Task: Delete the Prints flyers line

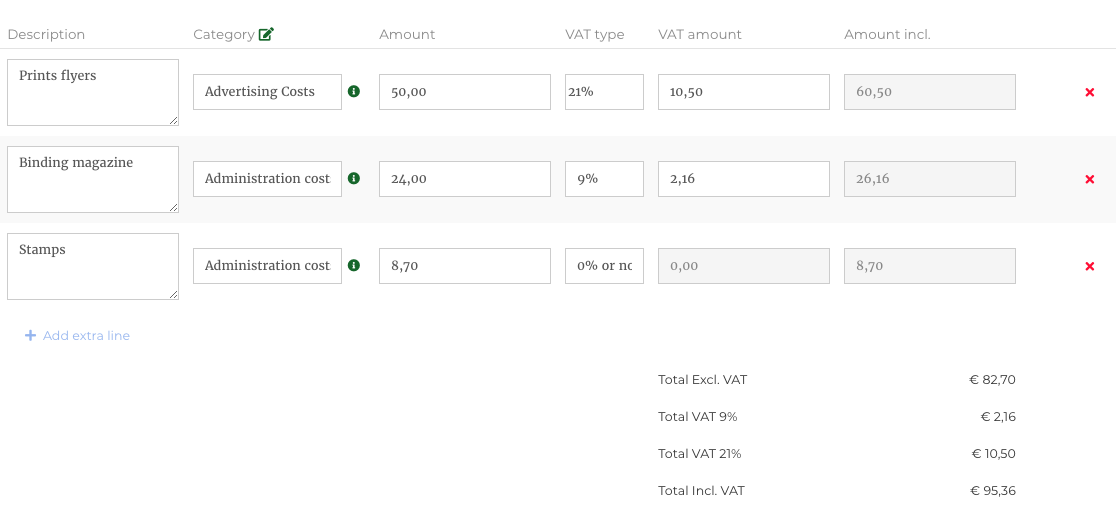Action: [1090, 92]
